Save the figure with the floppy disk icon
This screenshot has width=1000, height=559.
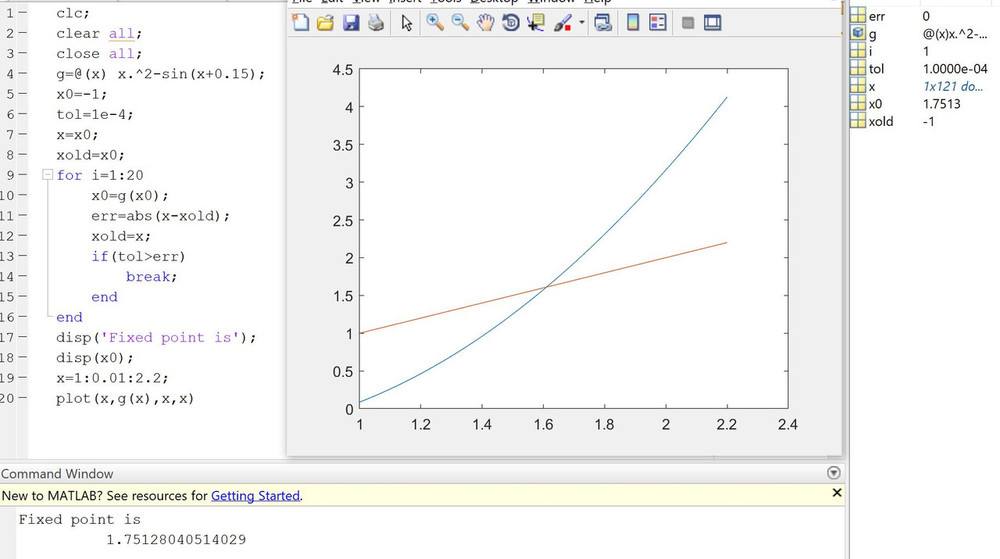coord(350,22)
